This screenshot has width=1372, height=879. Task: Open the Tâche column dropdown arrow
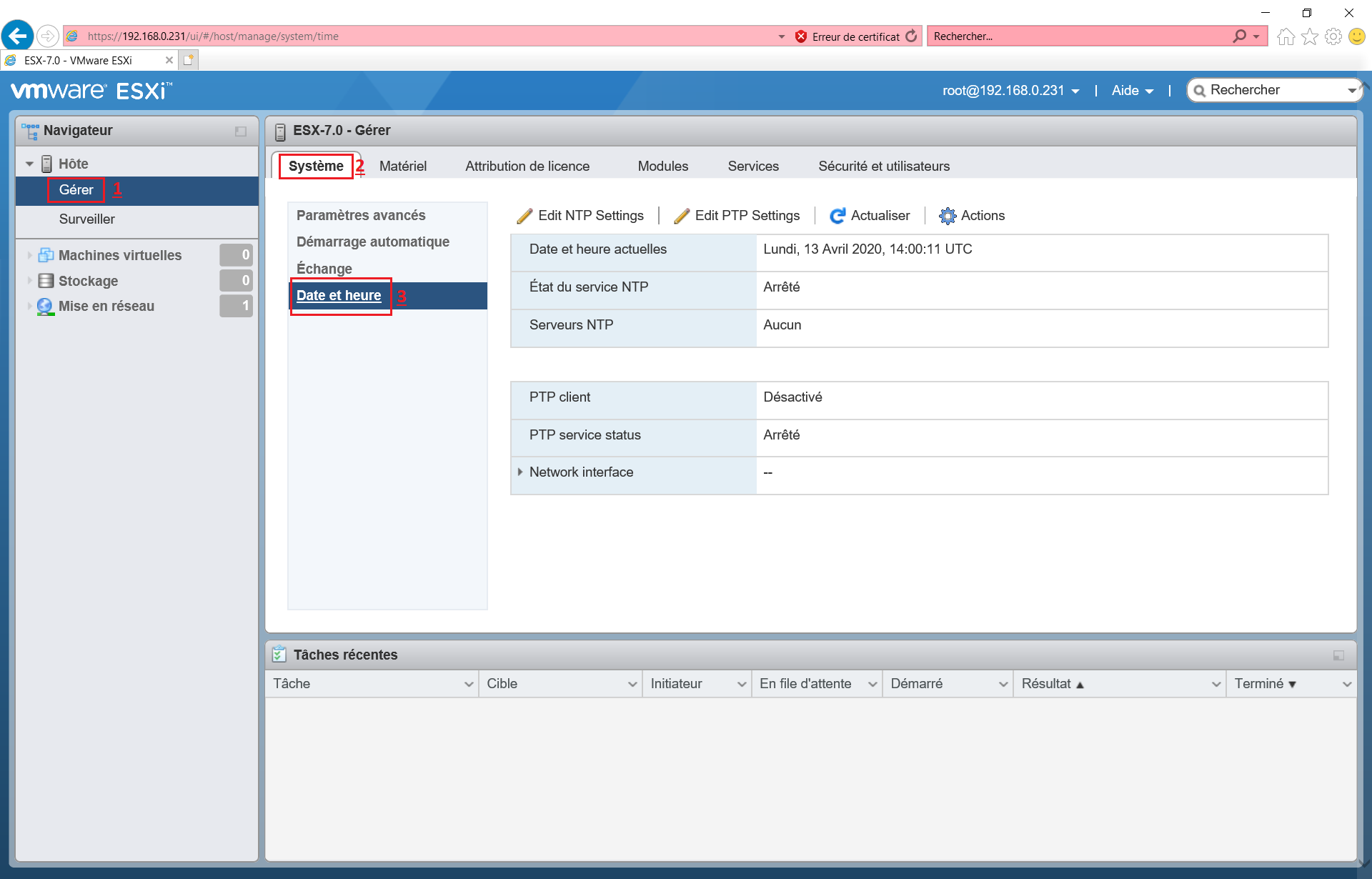click(x=469, y=684)
